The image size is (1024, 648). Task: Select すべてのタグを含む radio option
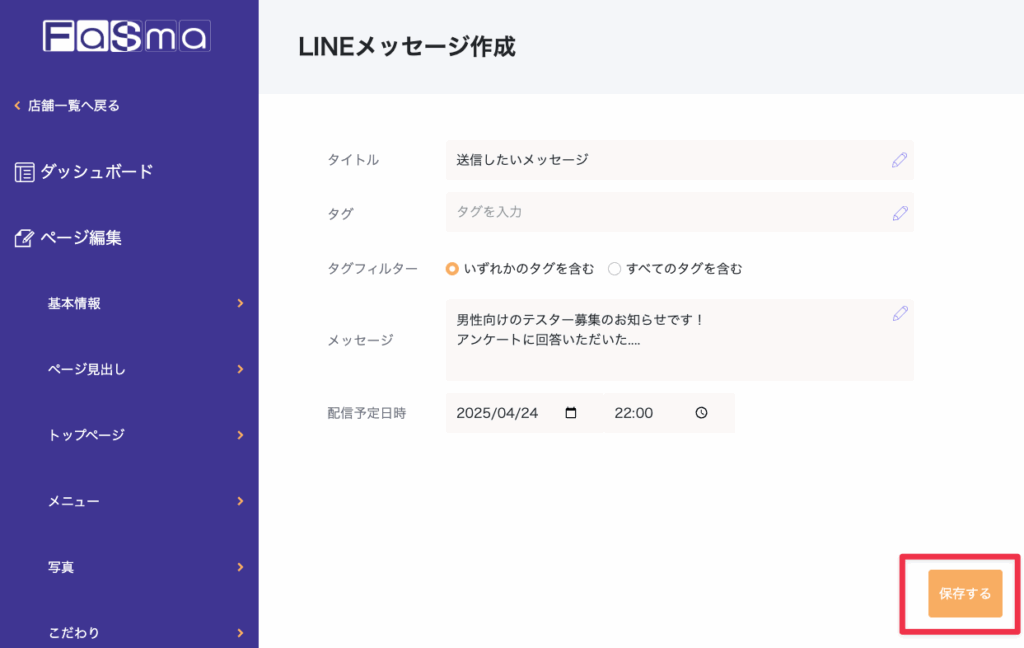[615, 268]
